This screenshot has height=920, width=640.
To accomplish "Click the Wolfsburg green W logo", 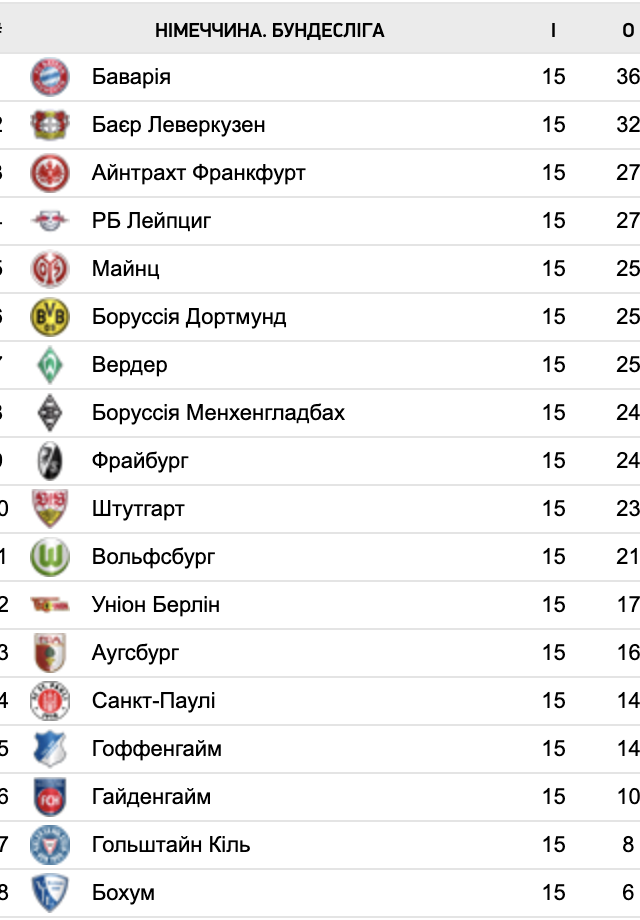I will click(50, 557).
